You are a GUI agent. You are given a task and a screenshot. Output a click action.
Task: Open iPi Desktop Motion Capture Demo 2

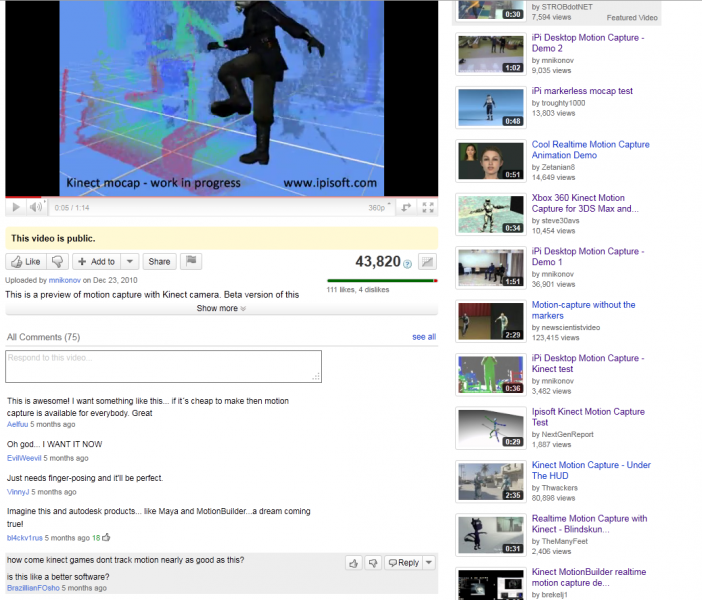coord(588,43)
